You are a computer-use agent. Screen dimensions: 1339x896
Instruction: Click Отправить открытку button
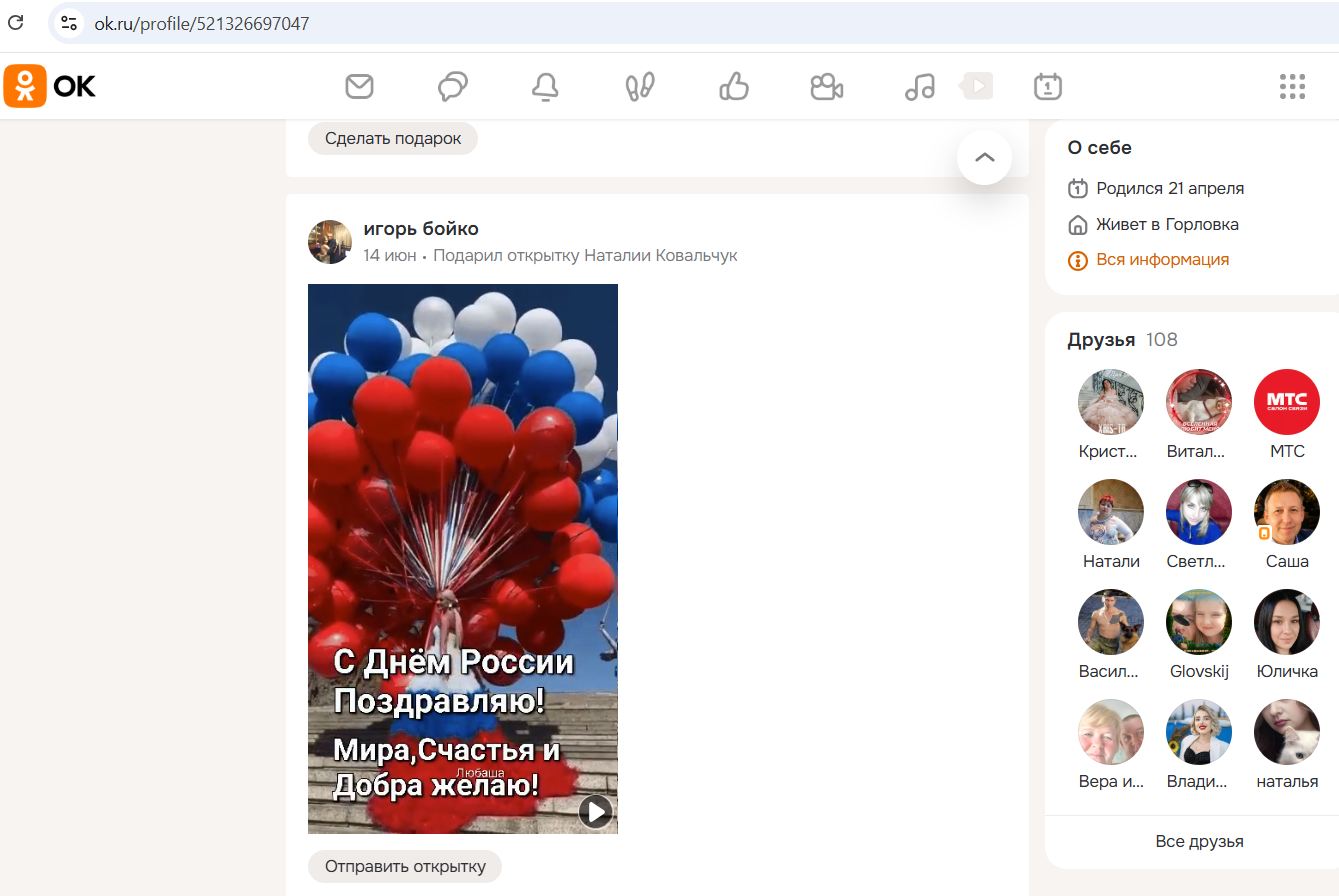[x=405, y=866]
